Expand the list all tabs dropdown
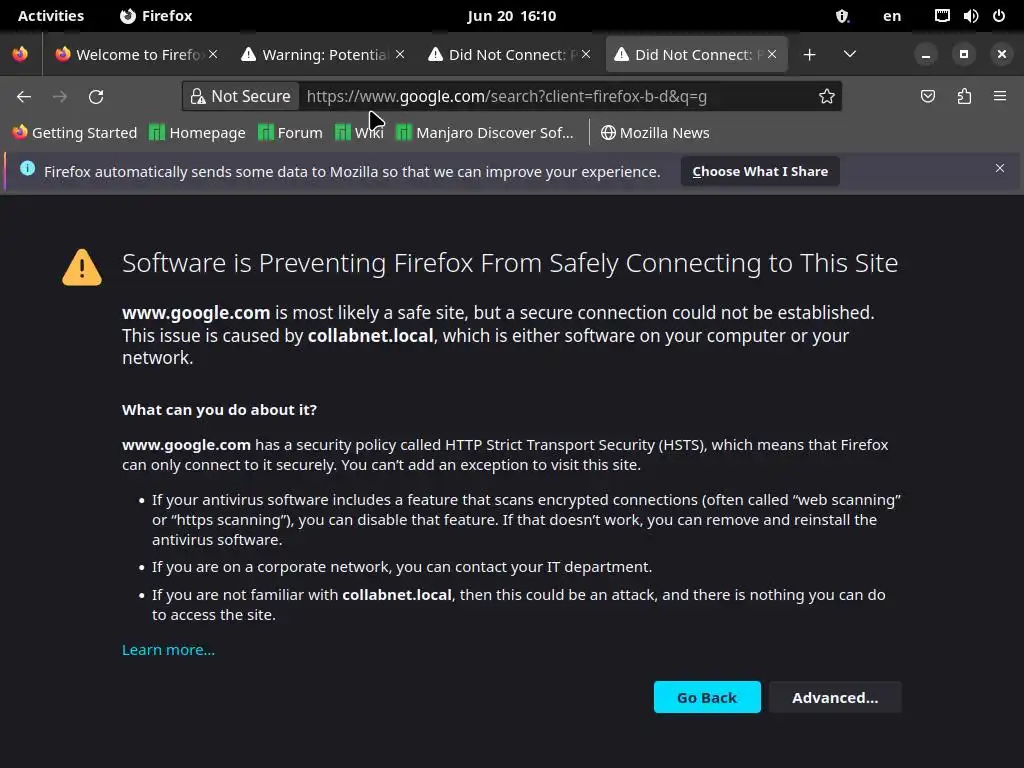 click(x=850, y=54)
